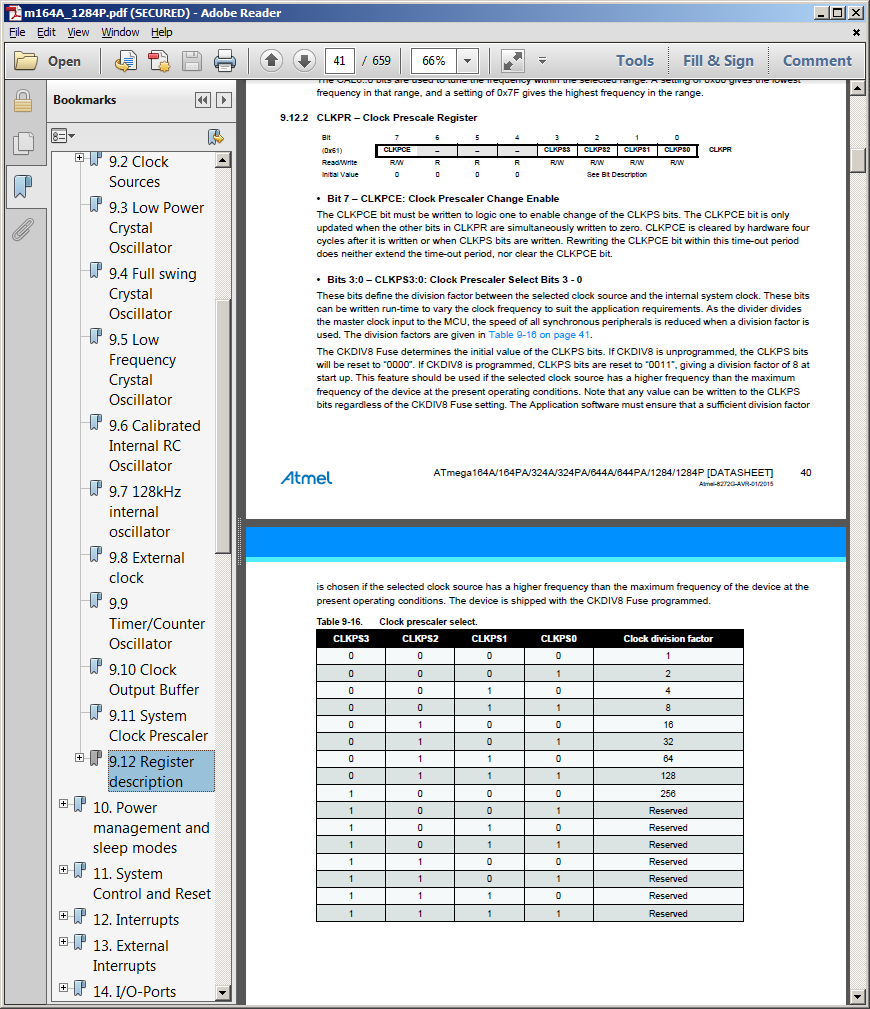Go to previous page arrow
870x1009 pixels.
pos(272,60)
